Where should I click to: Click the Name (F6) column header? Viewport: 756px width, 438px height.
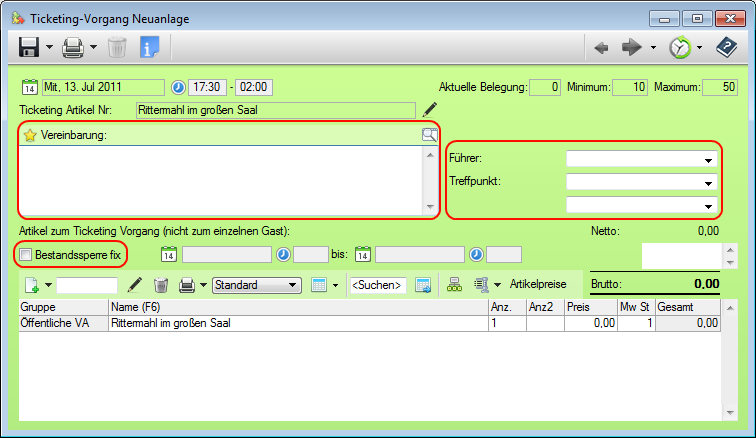tap(297, 307)
